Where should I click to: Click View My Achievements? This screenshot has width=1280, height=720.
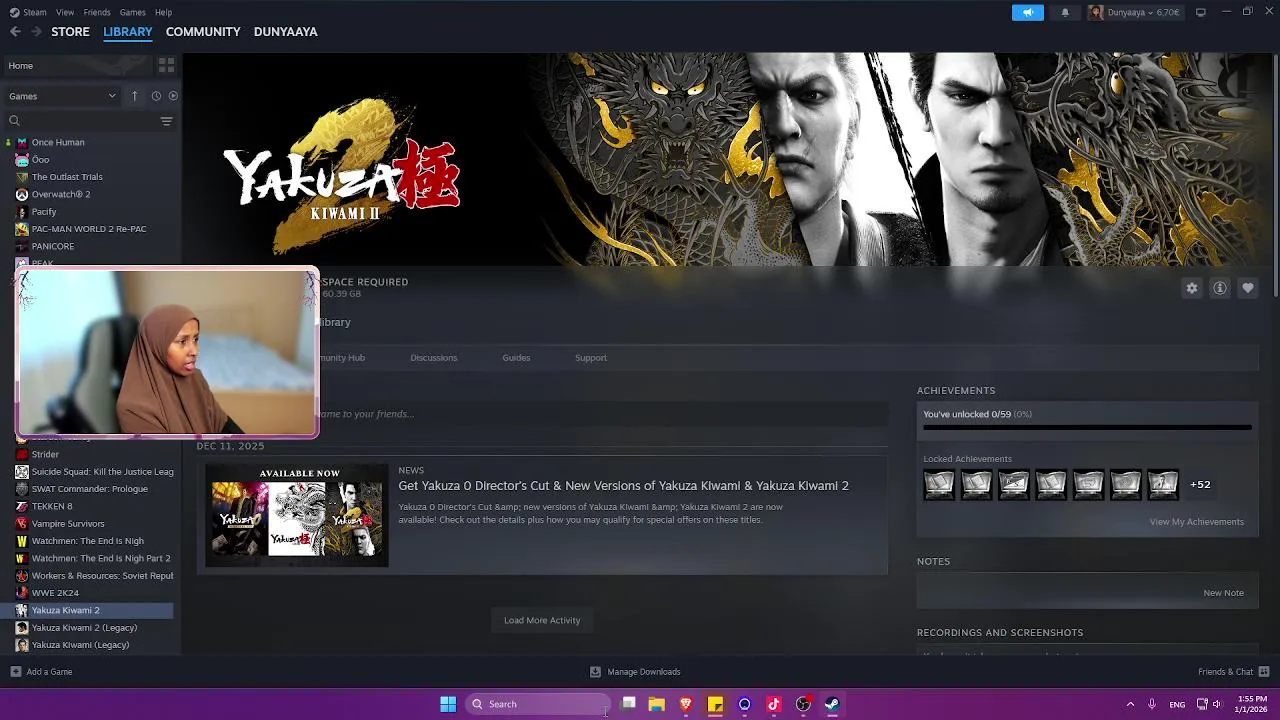pyautogui.click(x=1196, y=522)
